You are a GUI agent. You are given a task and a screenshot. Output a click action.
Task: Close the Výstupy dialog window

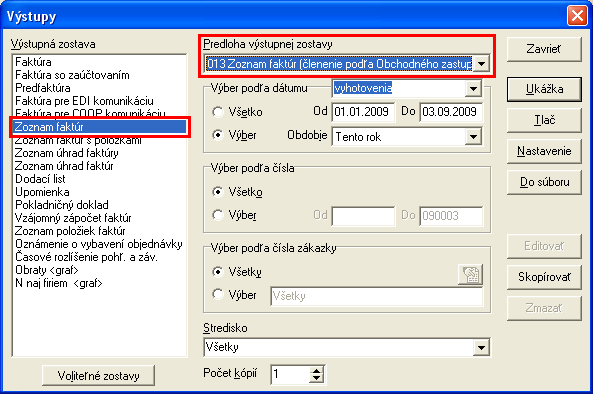coord(577,16)
